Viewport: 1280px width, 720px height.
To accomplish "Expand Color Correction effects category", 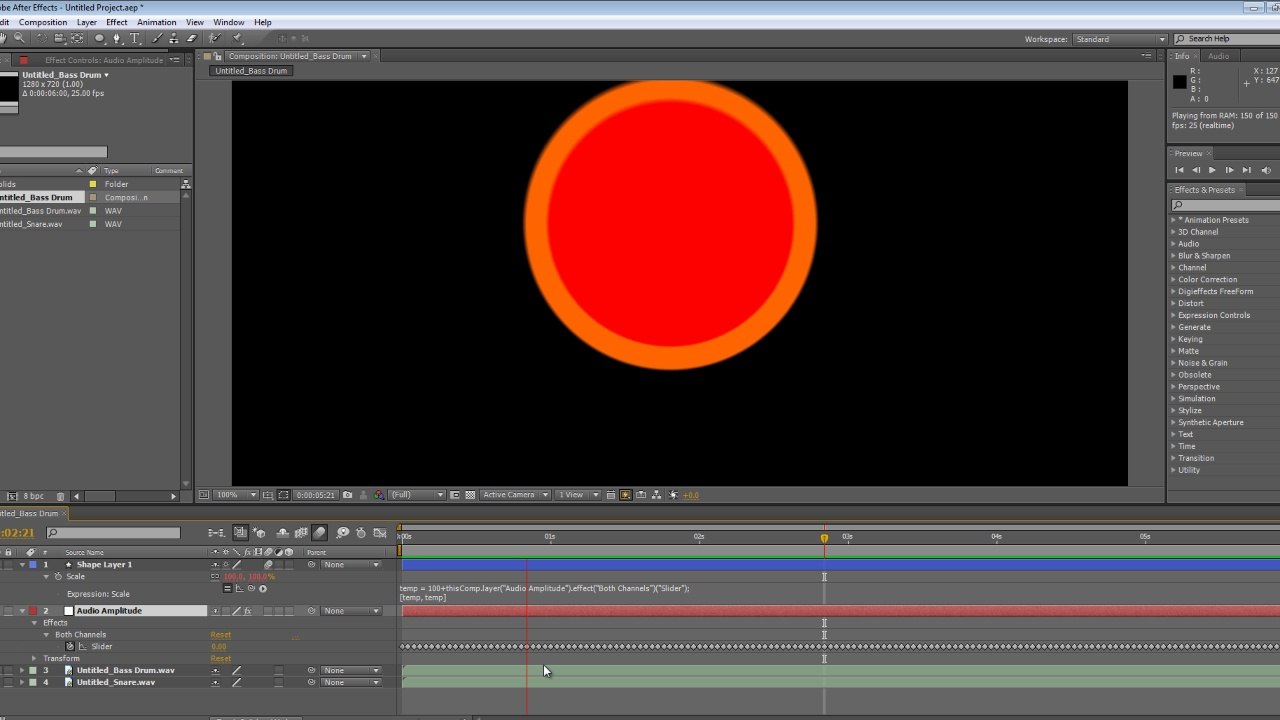I will (x=1174, y=280).
